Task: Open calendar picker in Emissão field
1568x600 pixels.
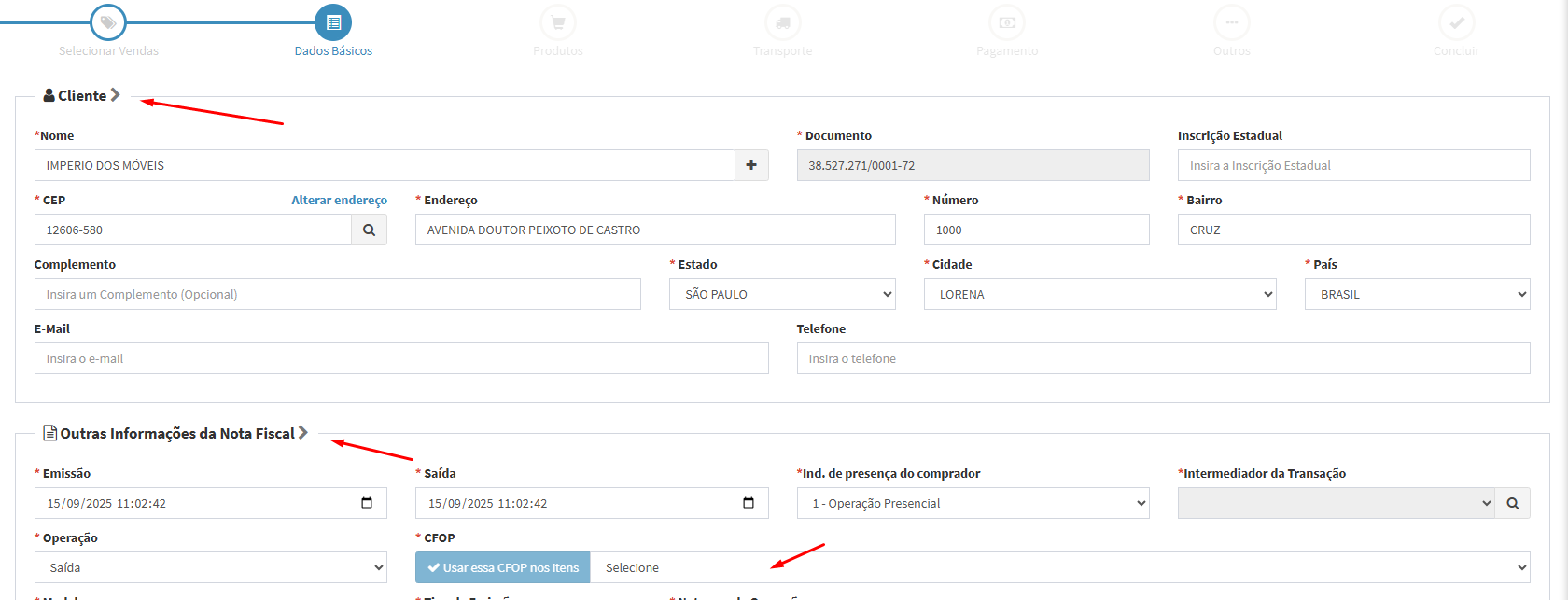Action: pyautogui.click(x=367, y=503)
